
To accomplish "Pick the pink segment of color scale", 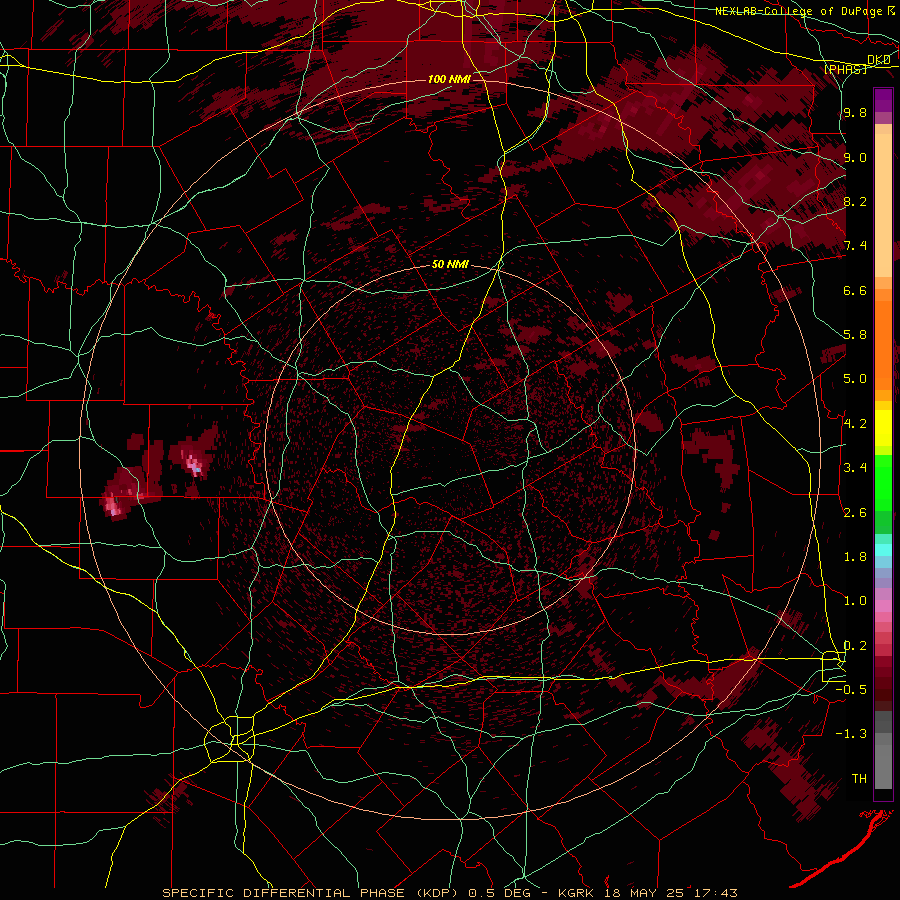I will click(883, 606).
